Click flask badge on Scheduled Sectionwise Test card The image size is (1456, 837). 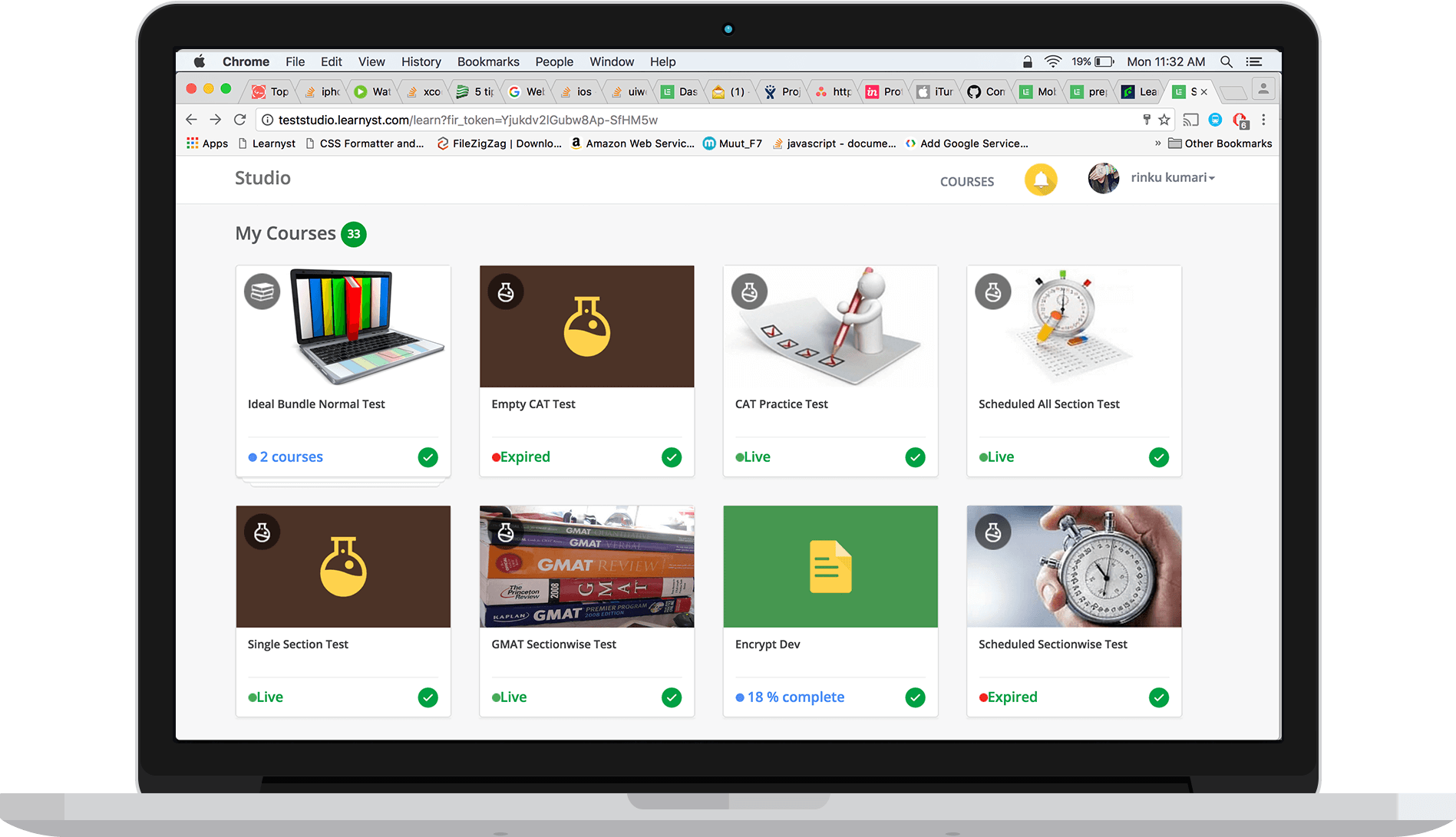point(993,532)
